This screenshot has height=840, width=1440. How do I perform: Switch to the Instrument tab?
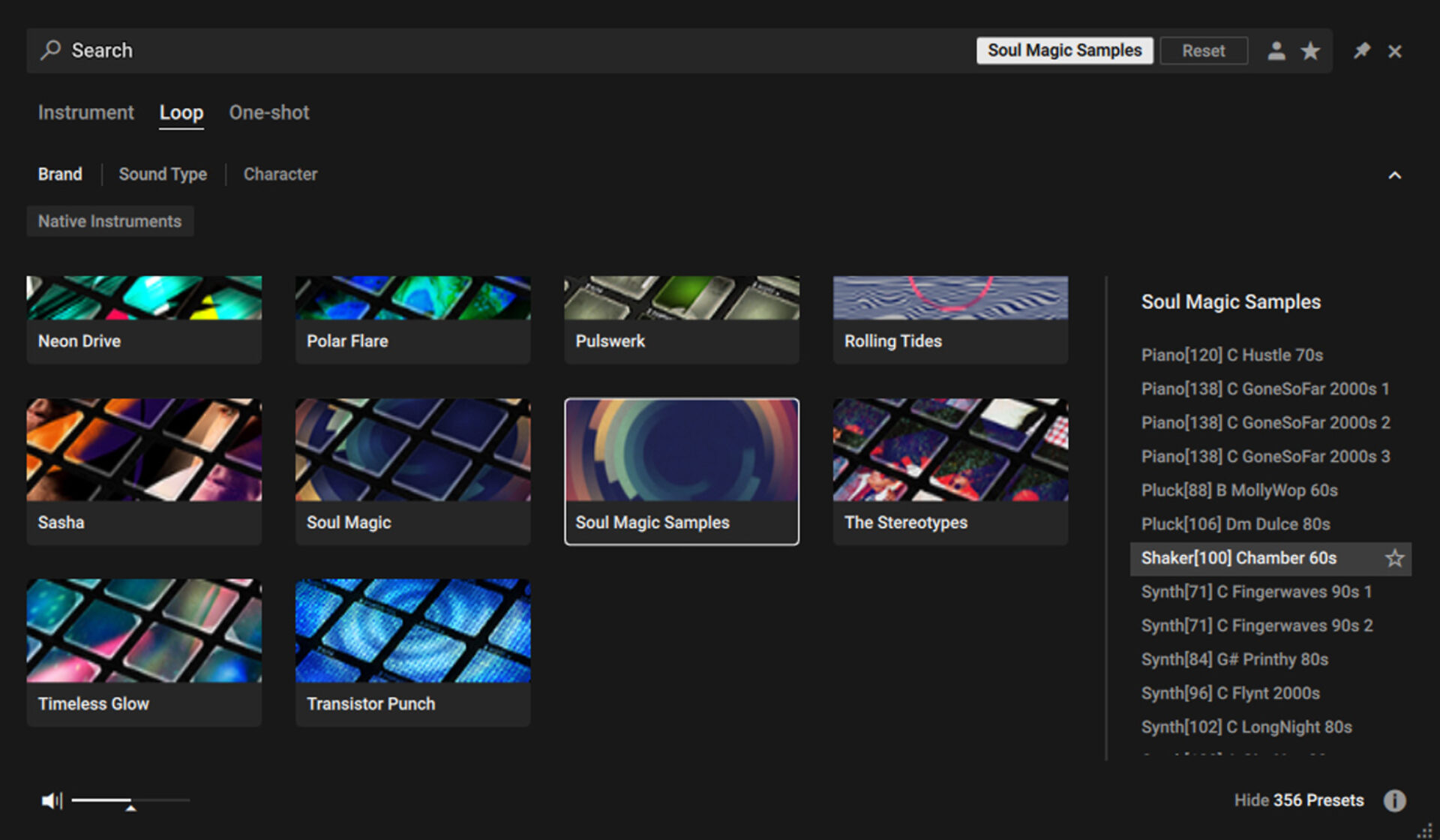point(85,112)
